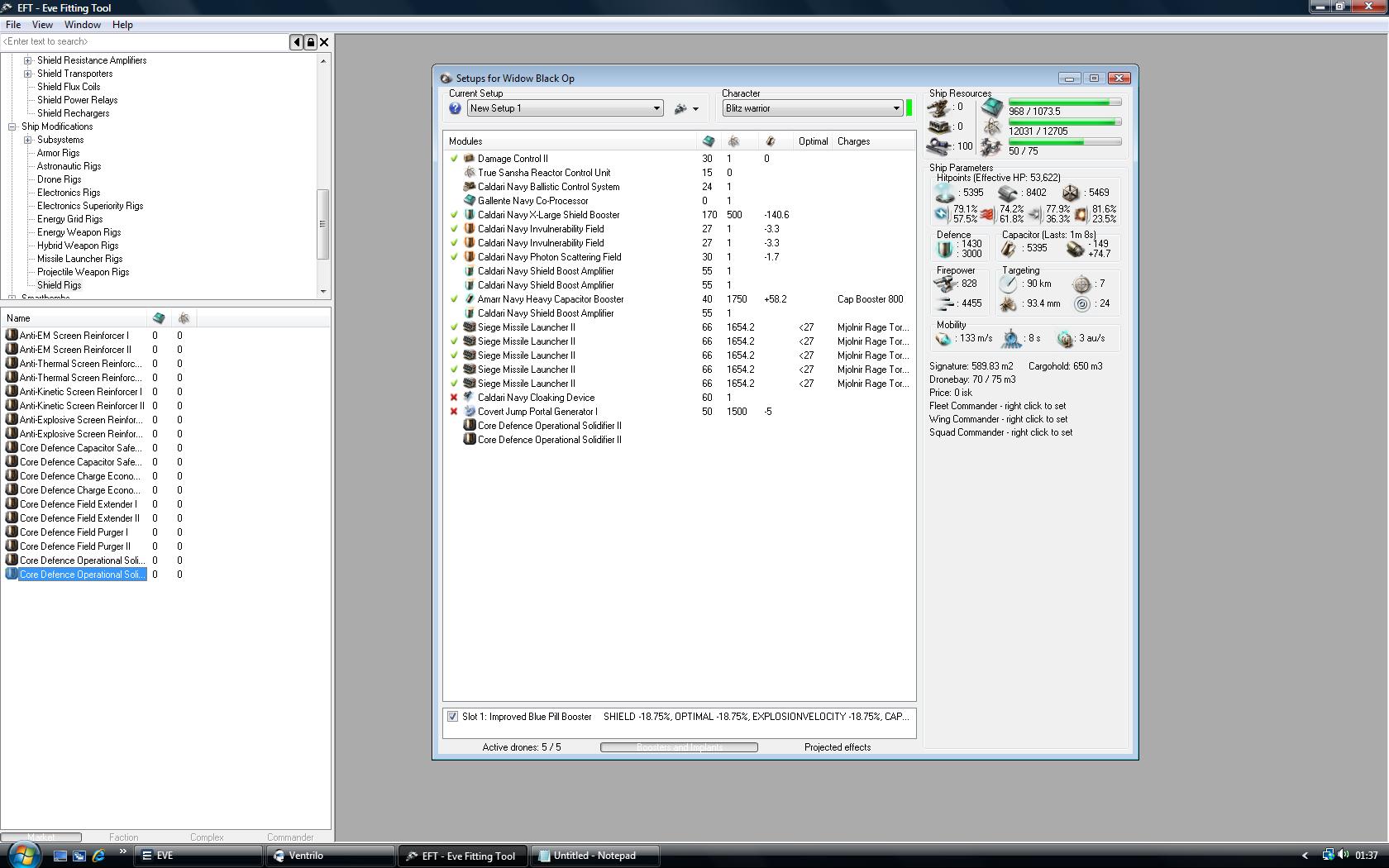Viewport: 1389px width, 868px height.
Task: Click the shield hitpoints icon showing 5395
Action: click(x=945, y=193)
